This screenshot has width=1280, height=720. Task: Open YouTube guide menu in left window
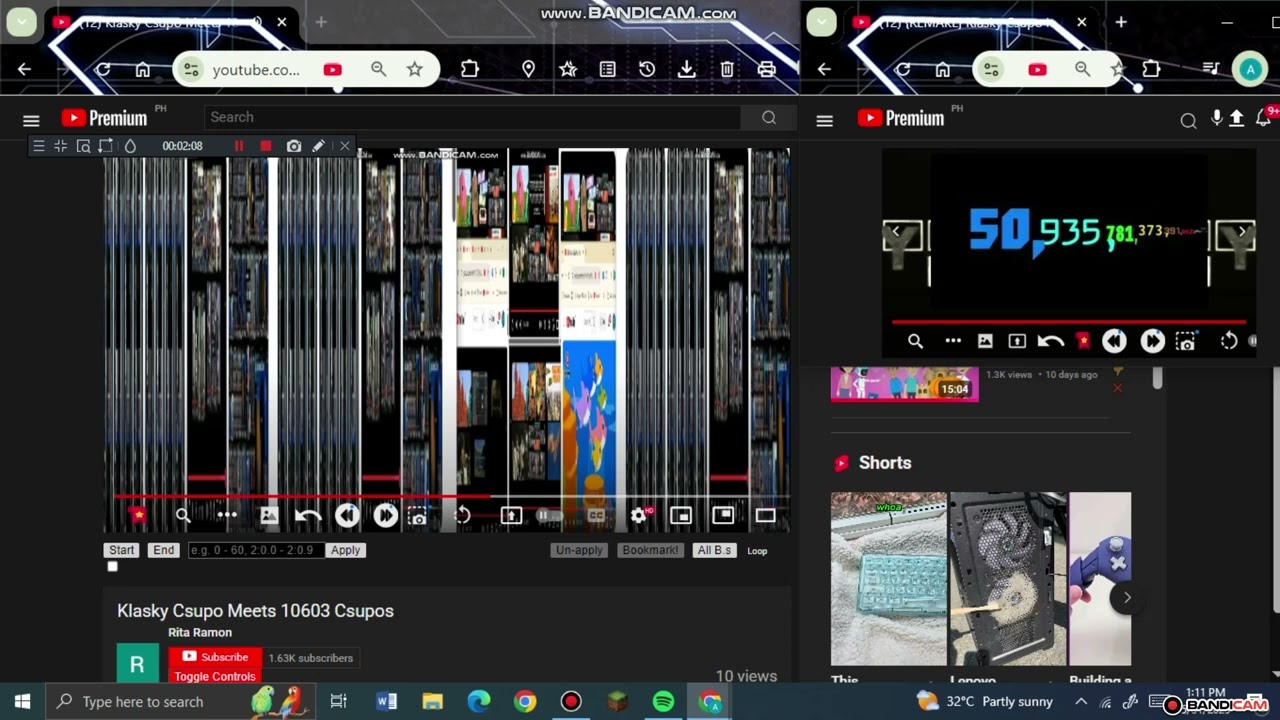31,120
